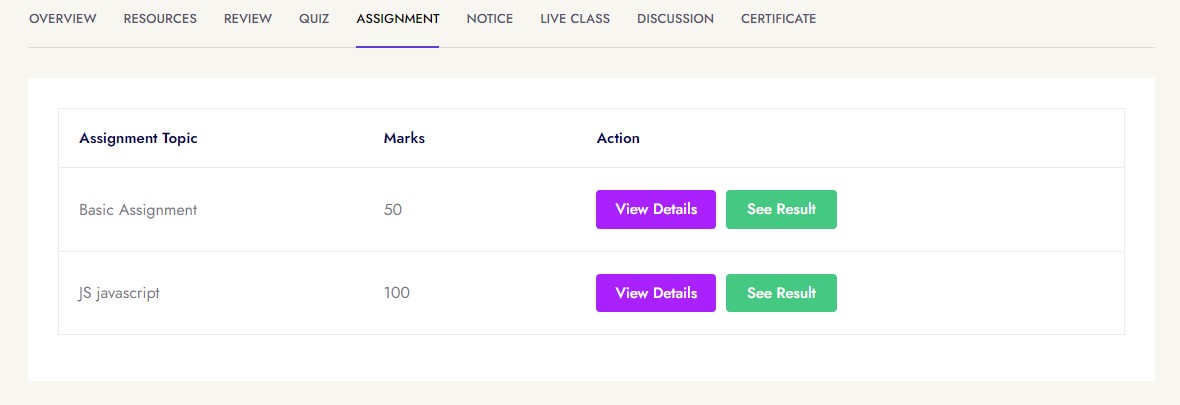
Task: Open the Resources tab
Action: (160, 19)
